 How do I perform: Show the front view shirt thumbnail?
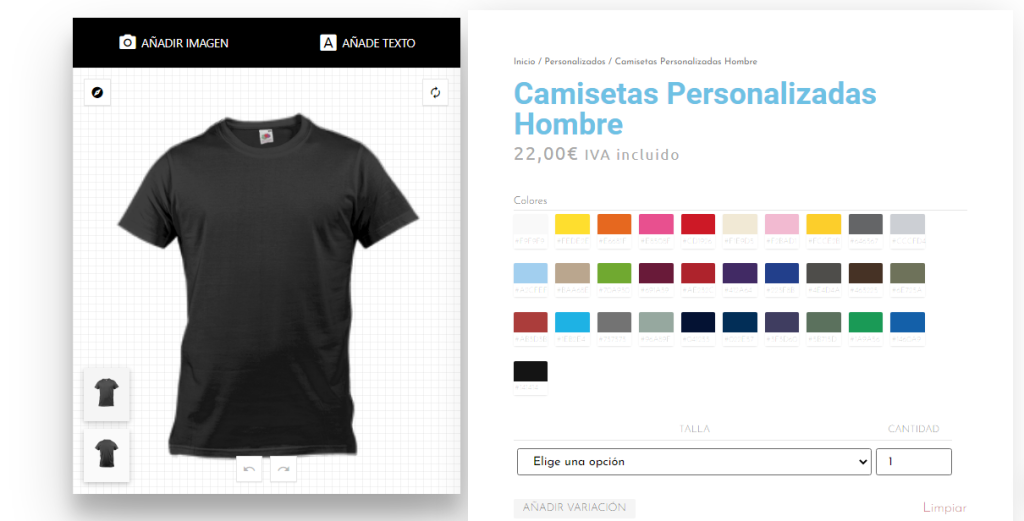[x=106, y=394]
